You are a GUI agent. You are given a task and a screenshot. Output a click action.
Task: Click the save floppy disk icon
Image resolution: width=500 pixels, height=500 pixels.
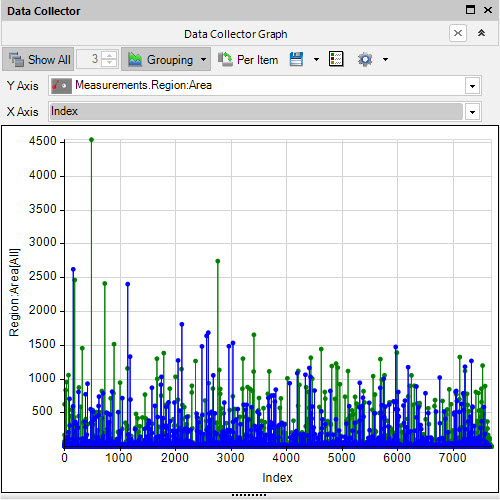point(296,59)
